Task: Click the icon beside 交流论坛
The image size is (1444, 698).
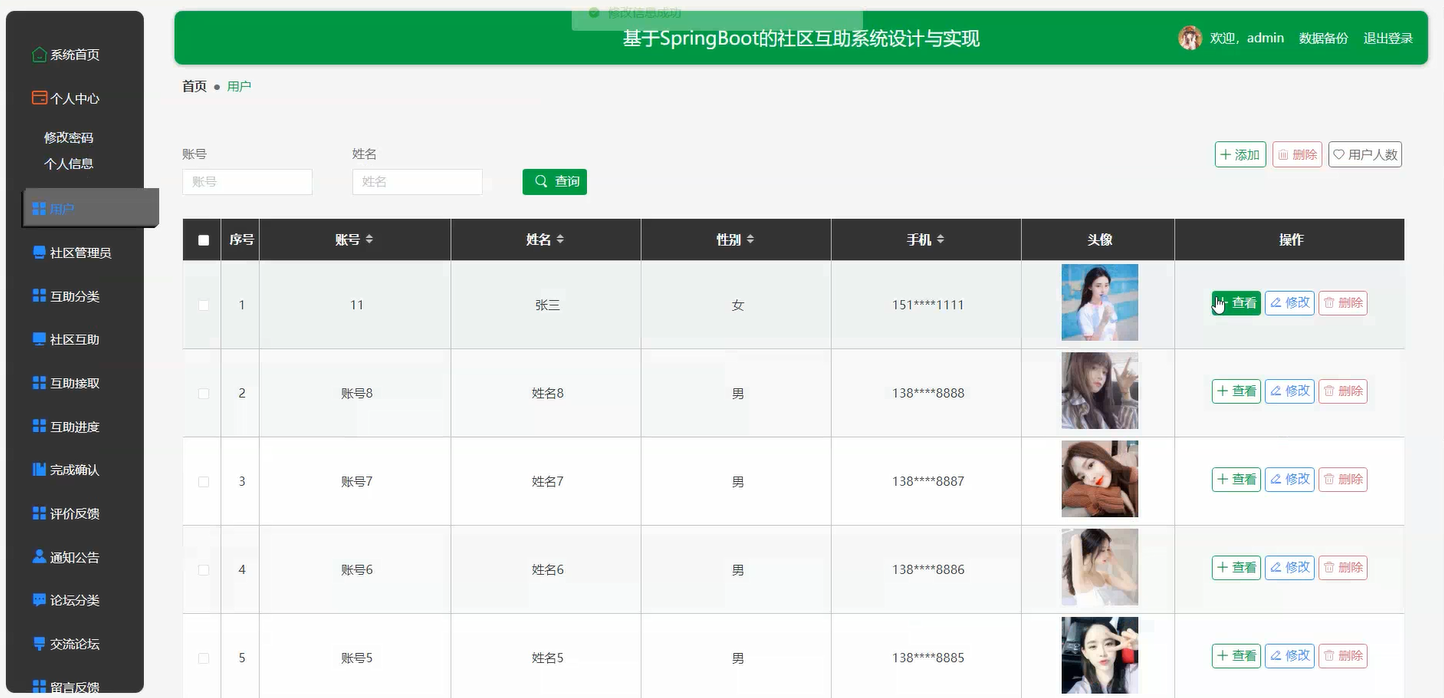Action: click(39, 644)
